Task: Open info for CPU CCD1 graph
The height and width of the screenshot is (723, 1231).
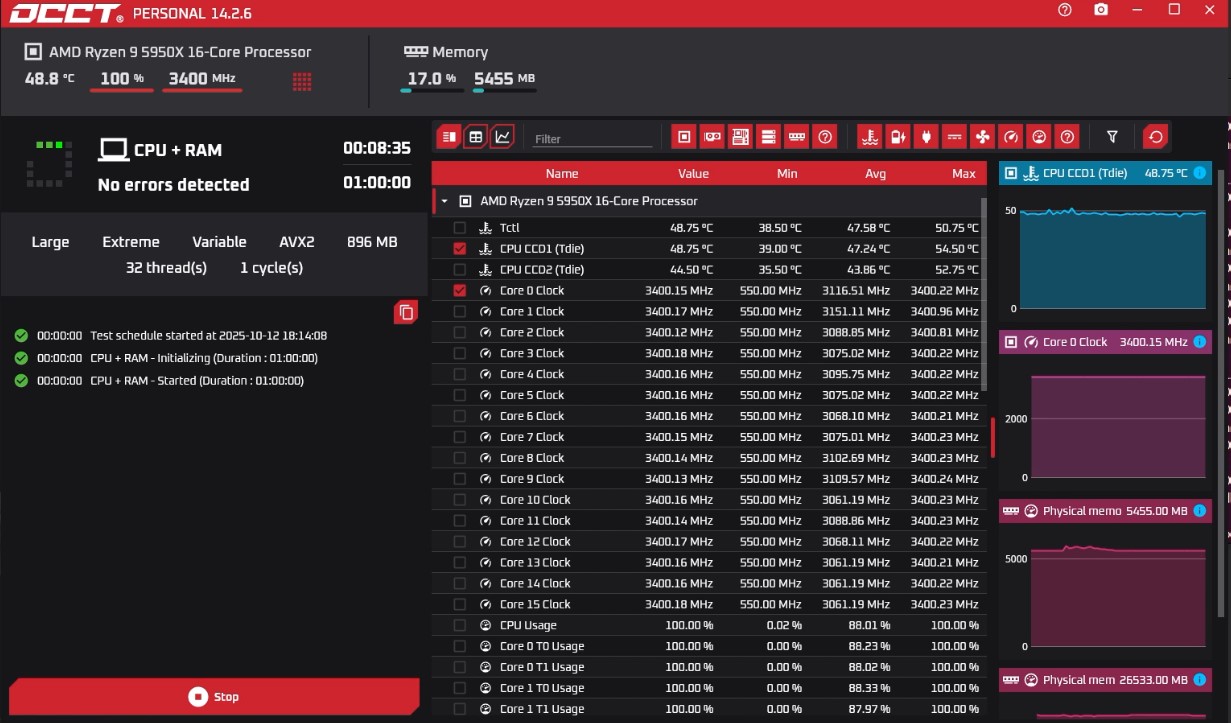Action: (1199, 173)
